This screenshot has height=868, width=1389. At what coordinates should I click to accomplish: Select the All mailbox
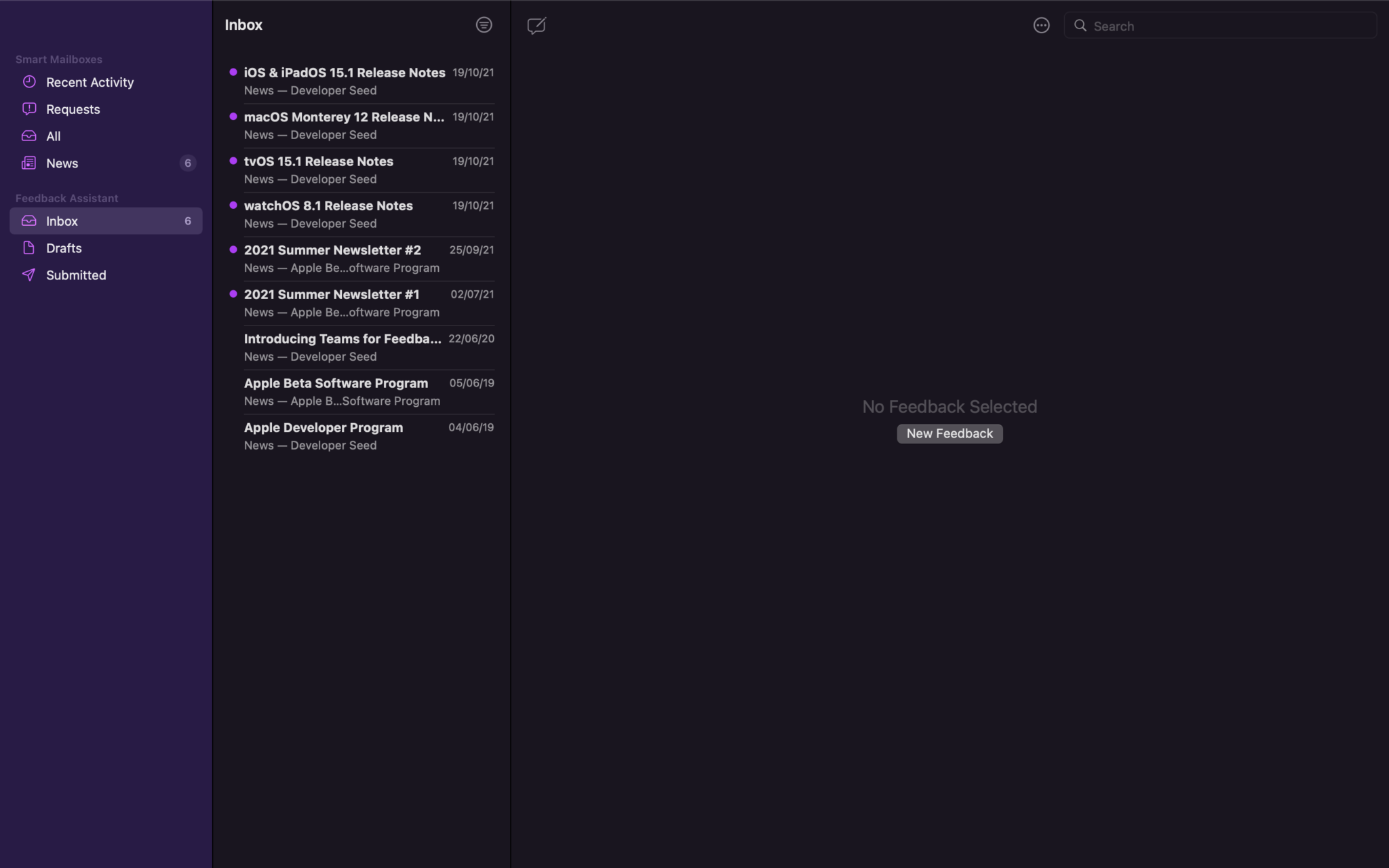point(106,136)
